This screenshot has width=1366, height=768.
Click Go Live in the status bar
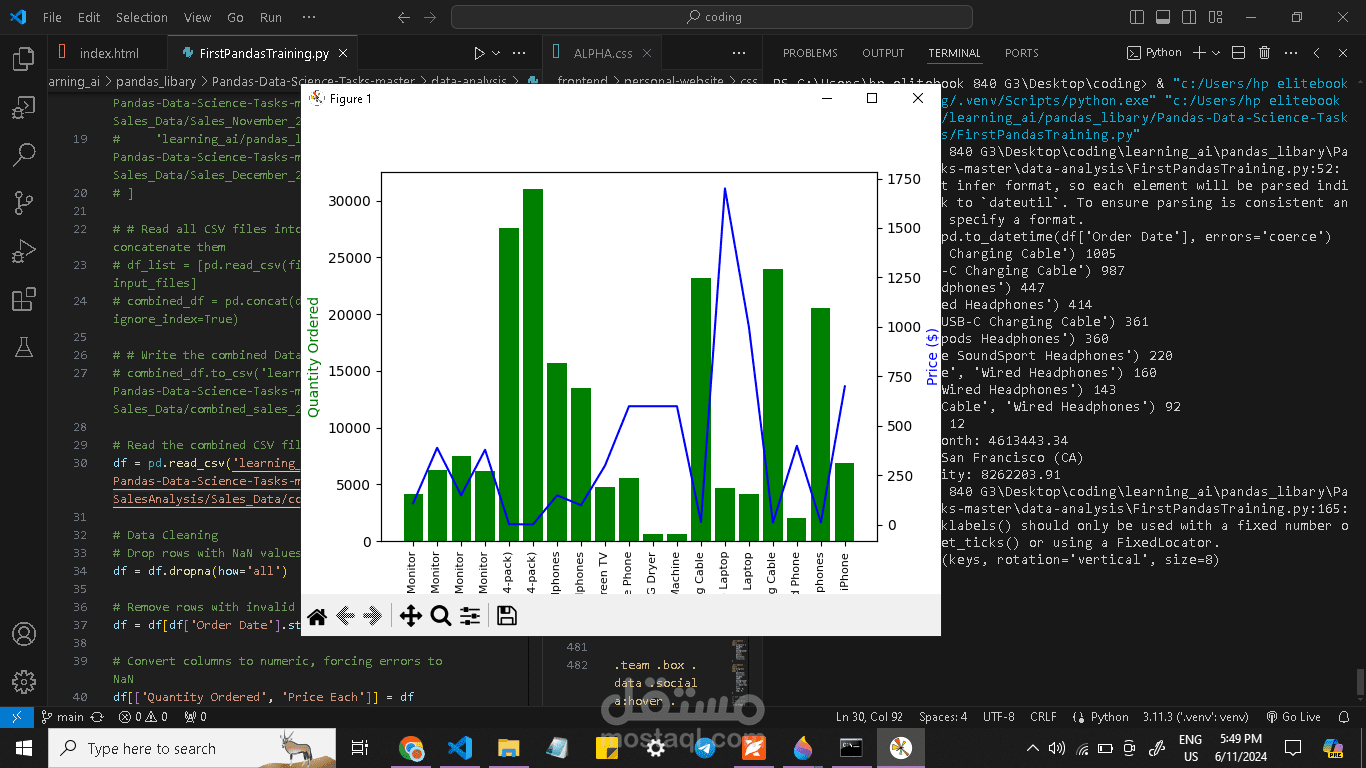pyautogui.click(x=1293, y=717)
